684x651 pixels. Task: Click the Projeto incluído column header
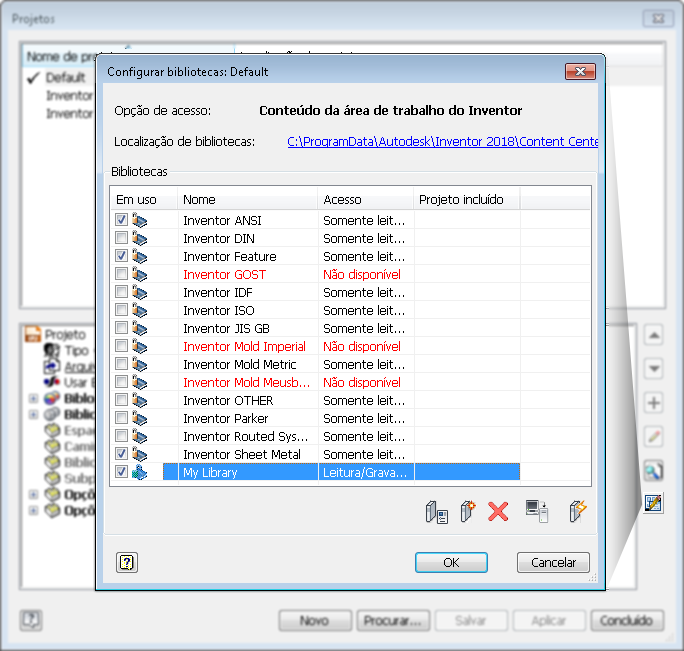[467, 199]
